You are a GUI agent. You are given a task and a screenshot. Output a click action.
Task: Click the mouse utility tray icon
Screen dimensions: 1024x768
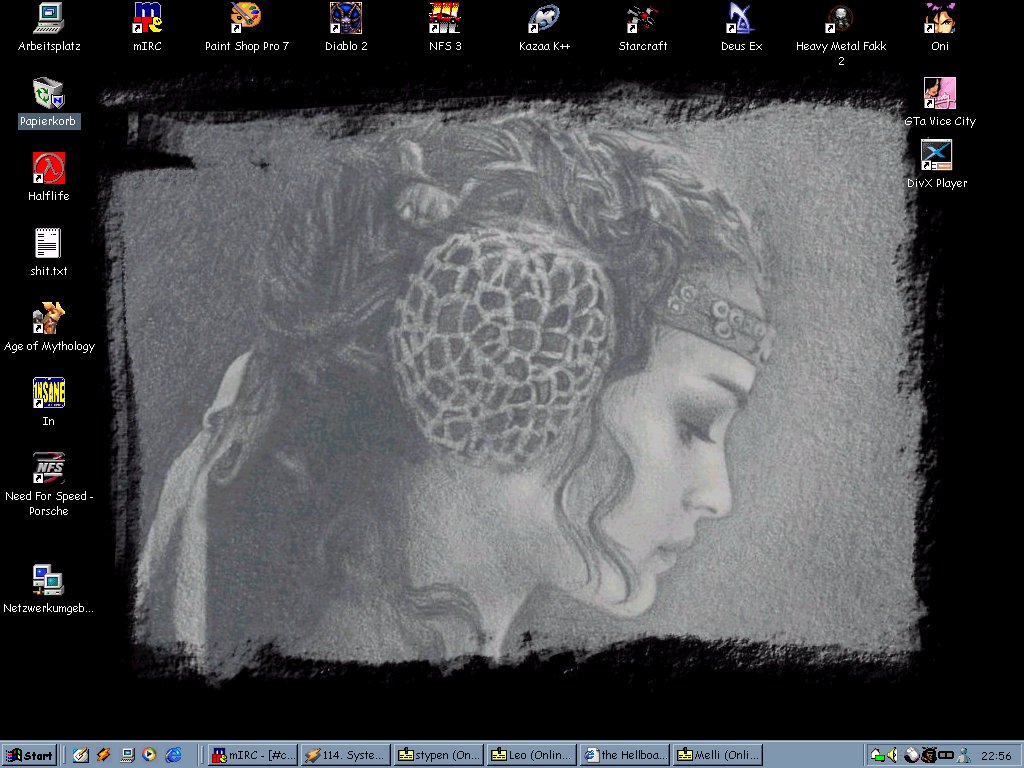click(x=912, y=756)
